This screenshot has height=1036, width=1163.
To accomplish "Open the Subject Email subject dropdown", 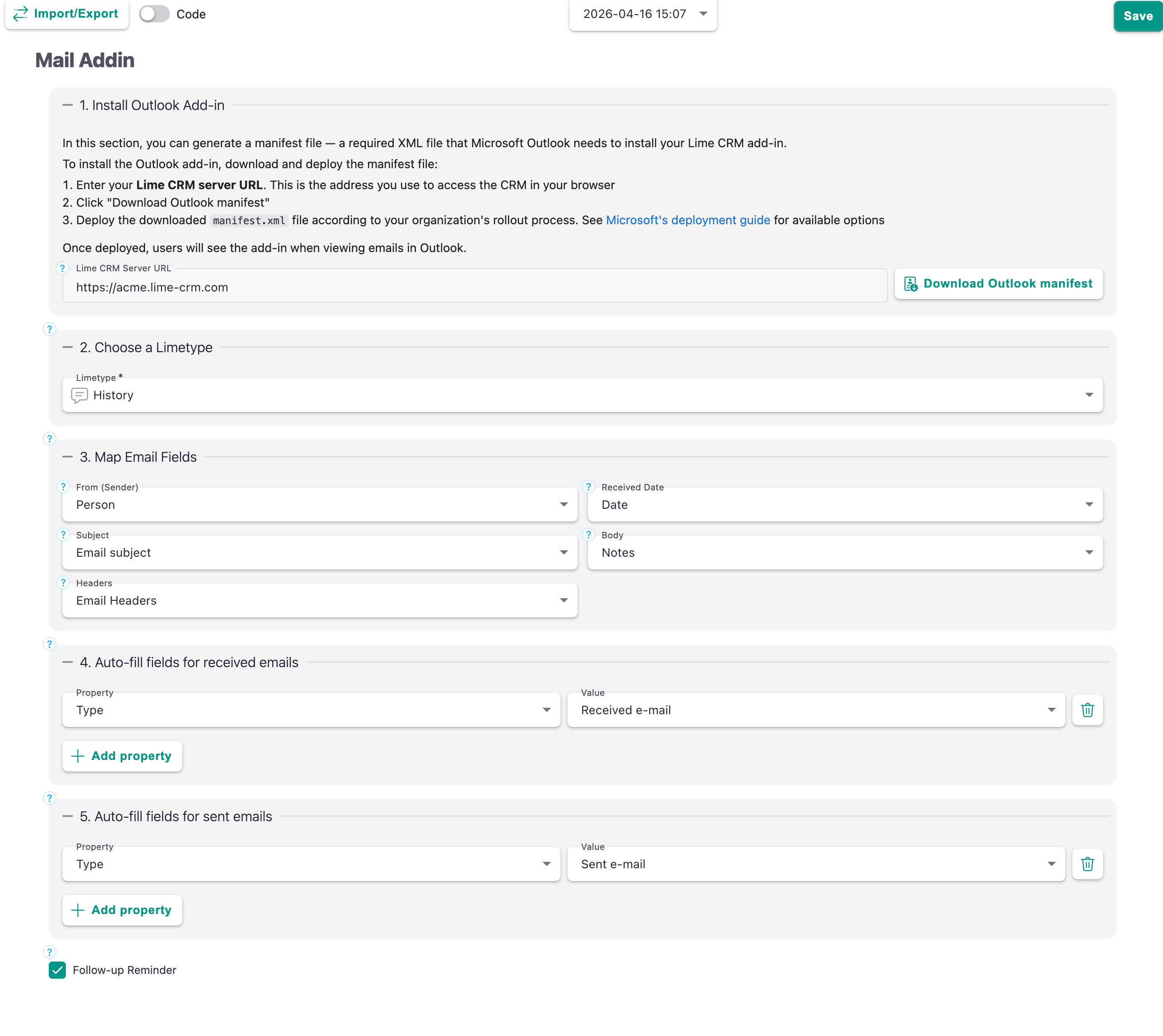I will pyautogui.click(x=320, y=553).
